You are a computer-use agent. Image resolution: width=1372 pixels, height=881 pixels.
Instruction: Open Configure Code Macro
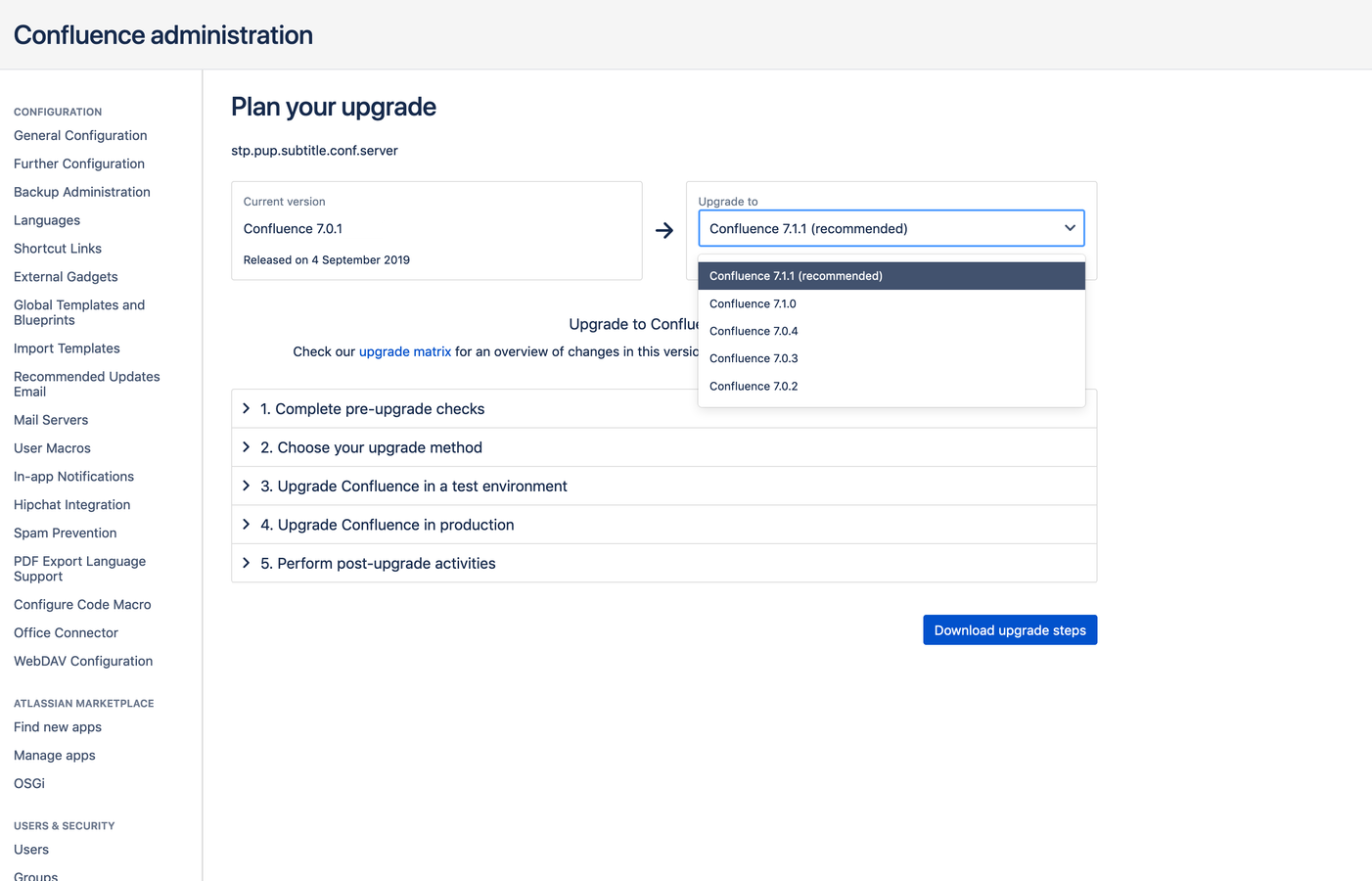point(82,605)
